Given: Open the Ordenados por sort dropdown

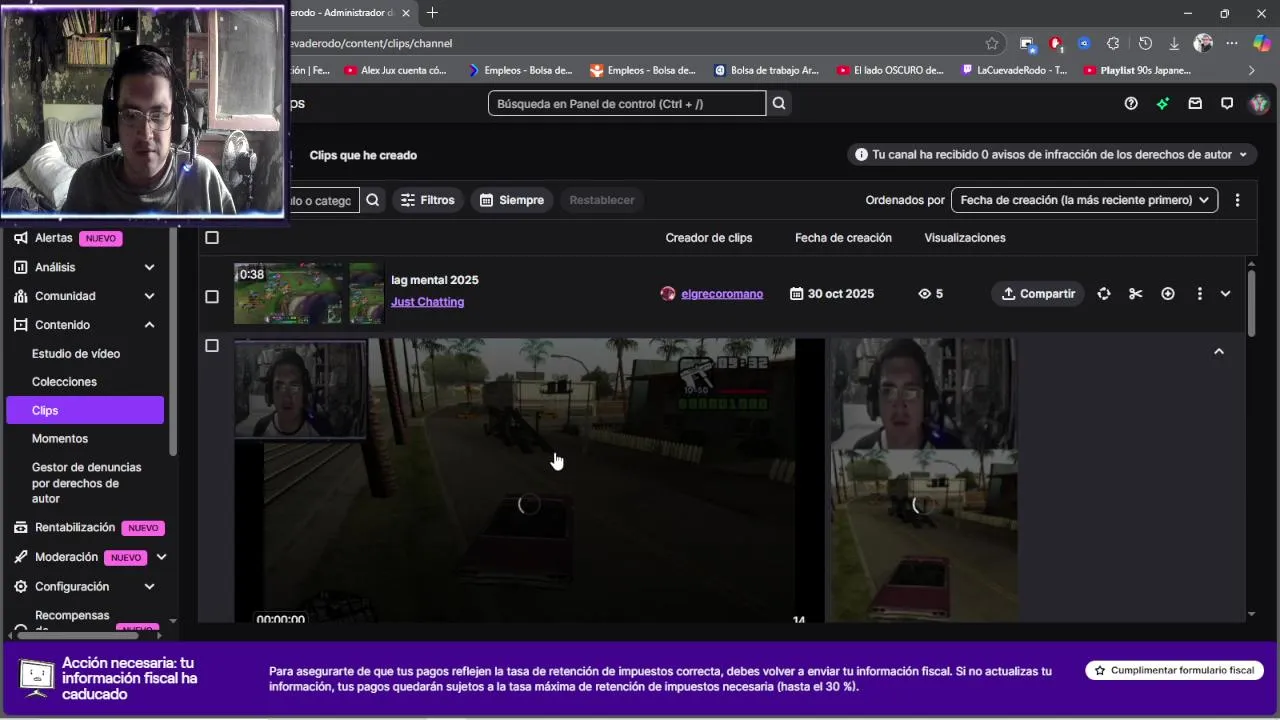Looking at the screenshot, I should 1084,200.
